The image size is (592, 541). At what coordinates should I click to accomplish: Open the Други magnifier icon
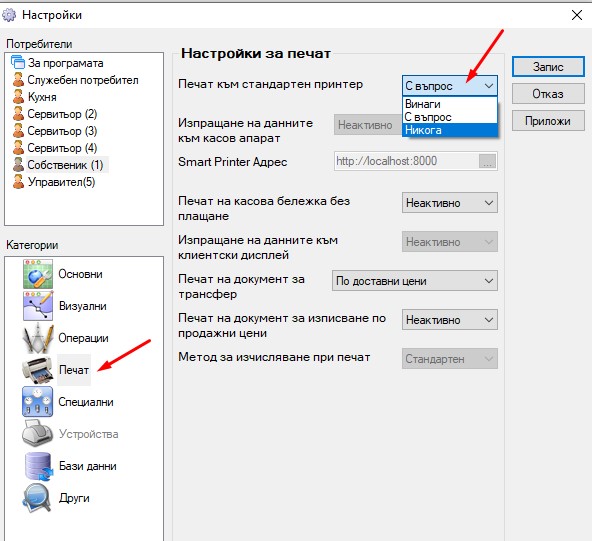tap(38, 498)
